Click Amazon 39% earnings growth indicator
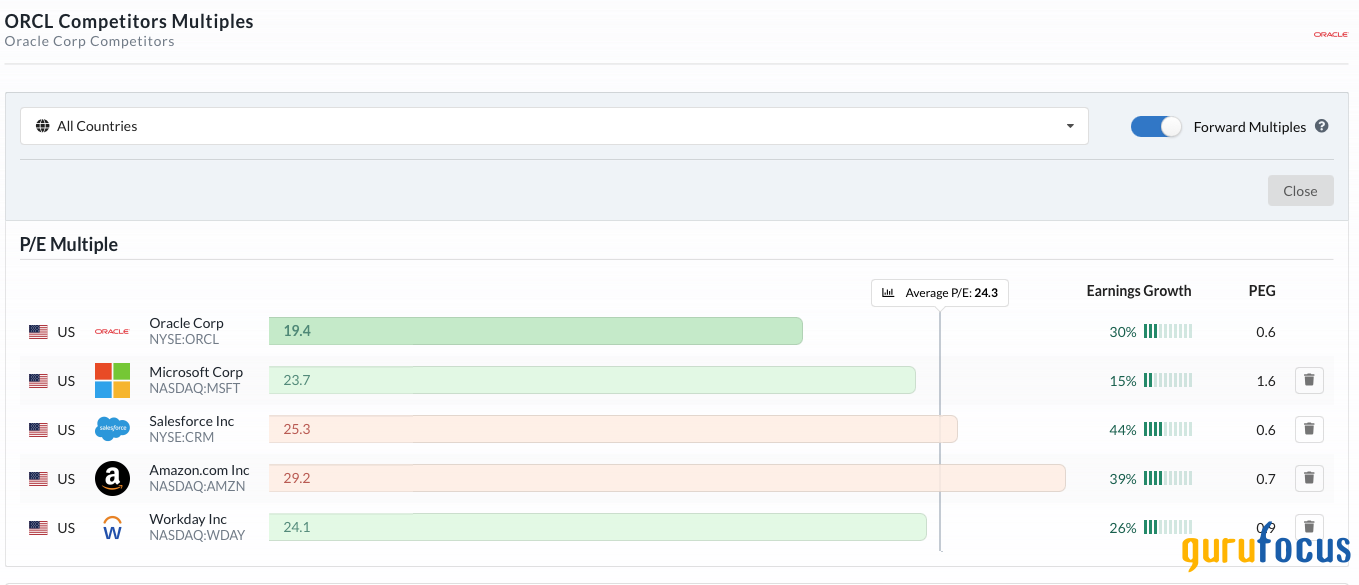The width and height of the screenshot is (1359, 585). pos(1150,479)
